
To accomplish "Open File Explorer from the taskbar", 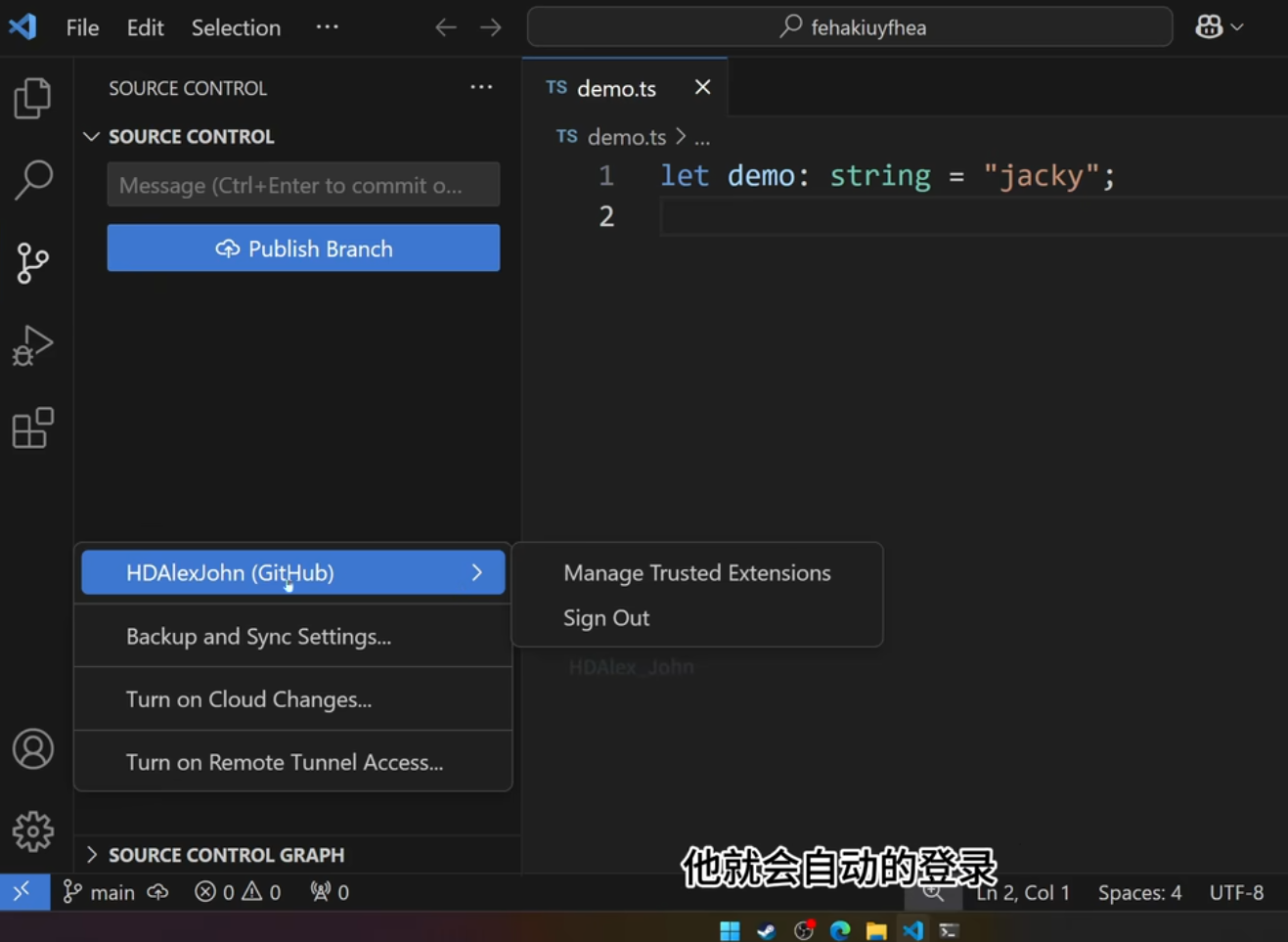I will click(x=876, y=929).
